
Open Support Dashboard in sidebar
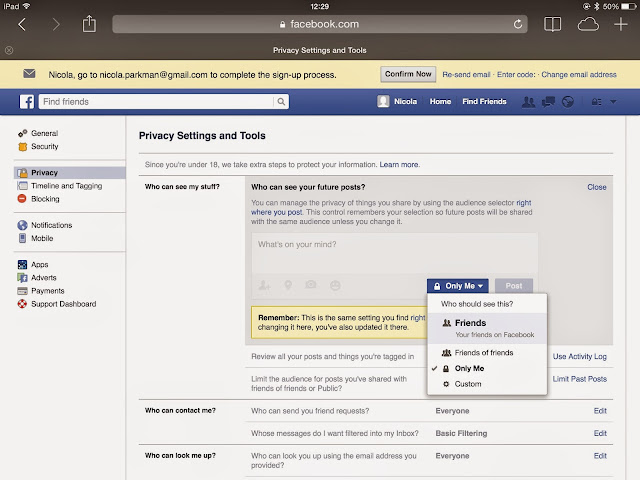pyautogui.click(x=64, y=304)
